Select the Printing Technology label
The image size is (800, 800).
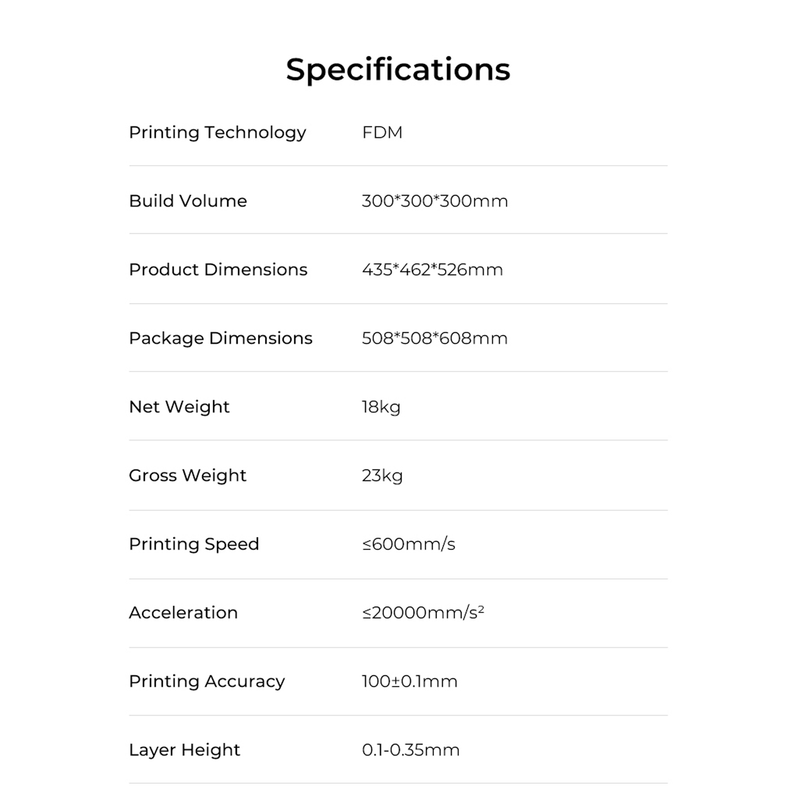tap(217, 133)
